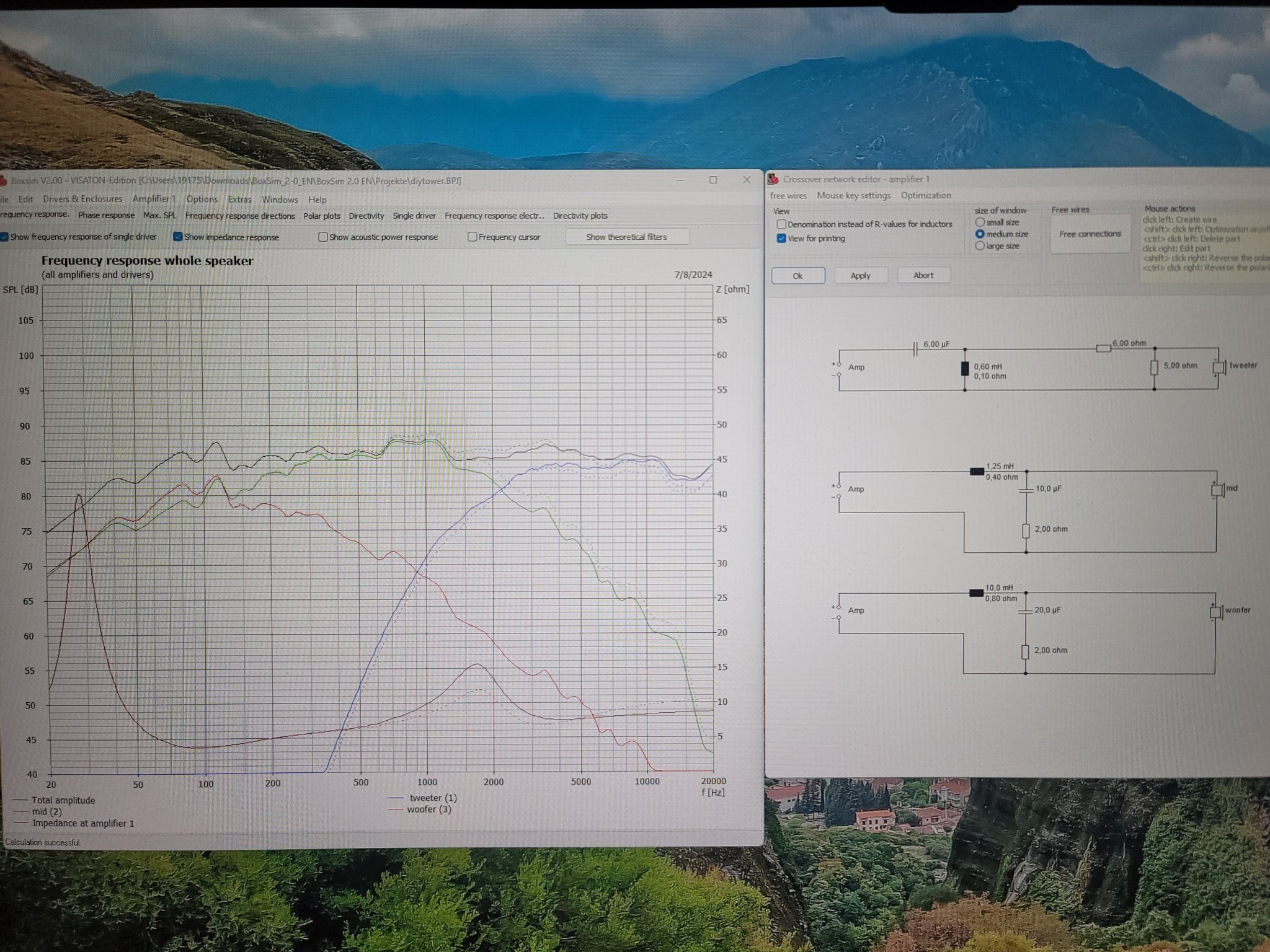Click the Frequency response whole speaker title

(x=147, y=261)
